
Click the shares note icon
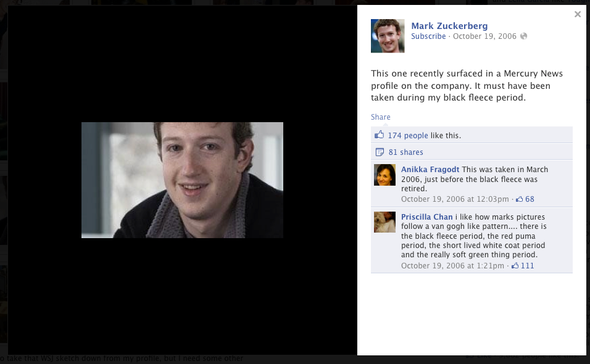tap(379, 152)
